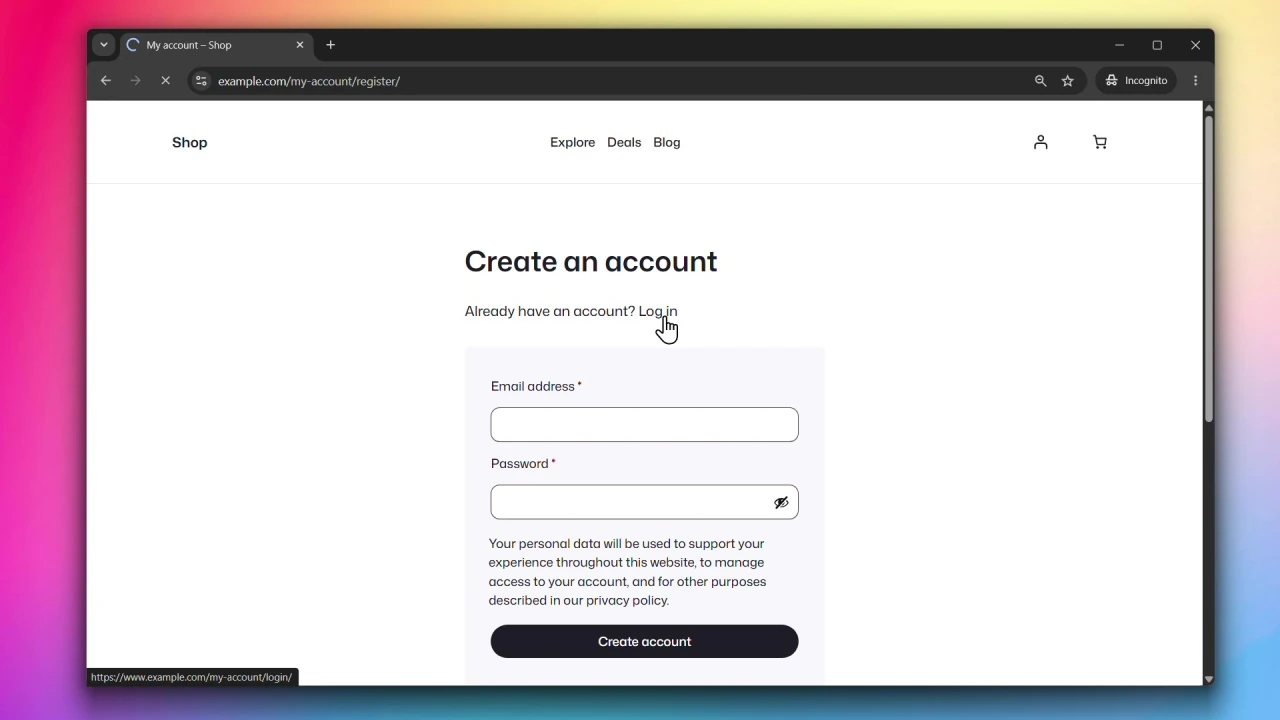
Task: Click the Password label text
Action: pos(520,464)
